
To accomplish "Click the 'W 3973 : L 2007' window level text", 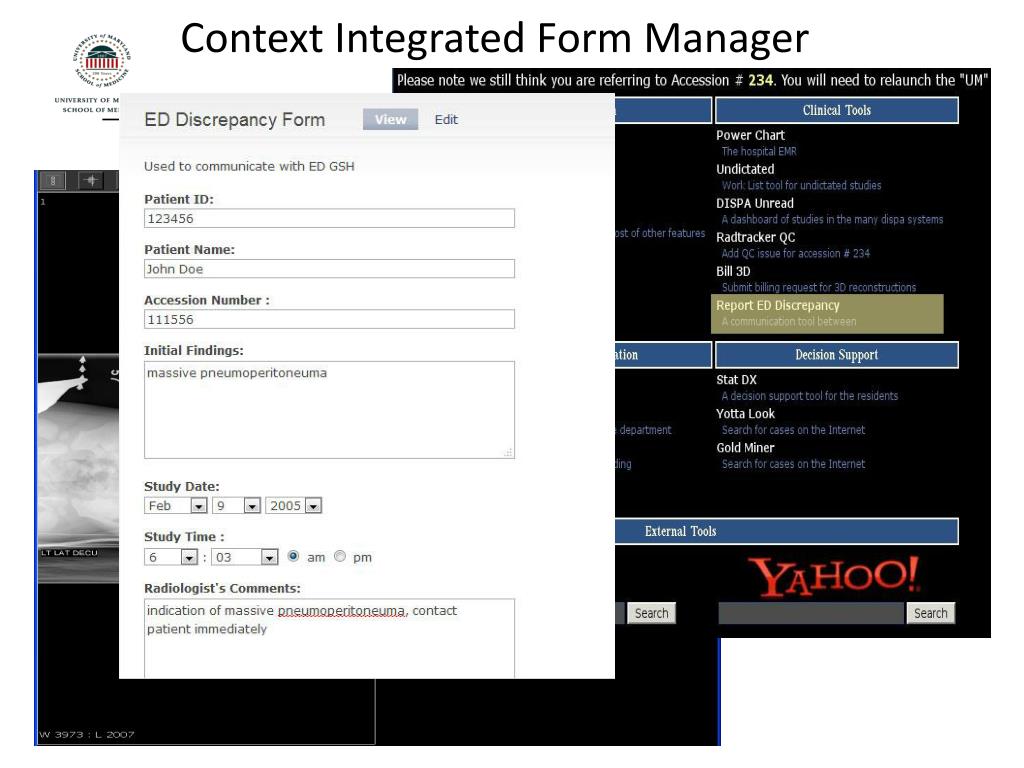I will pyautogui.click(x=87, y=735).
